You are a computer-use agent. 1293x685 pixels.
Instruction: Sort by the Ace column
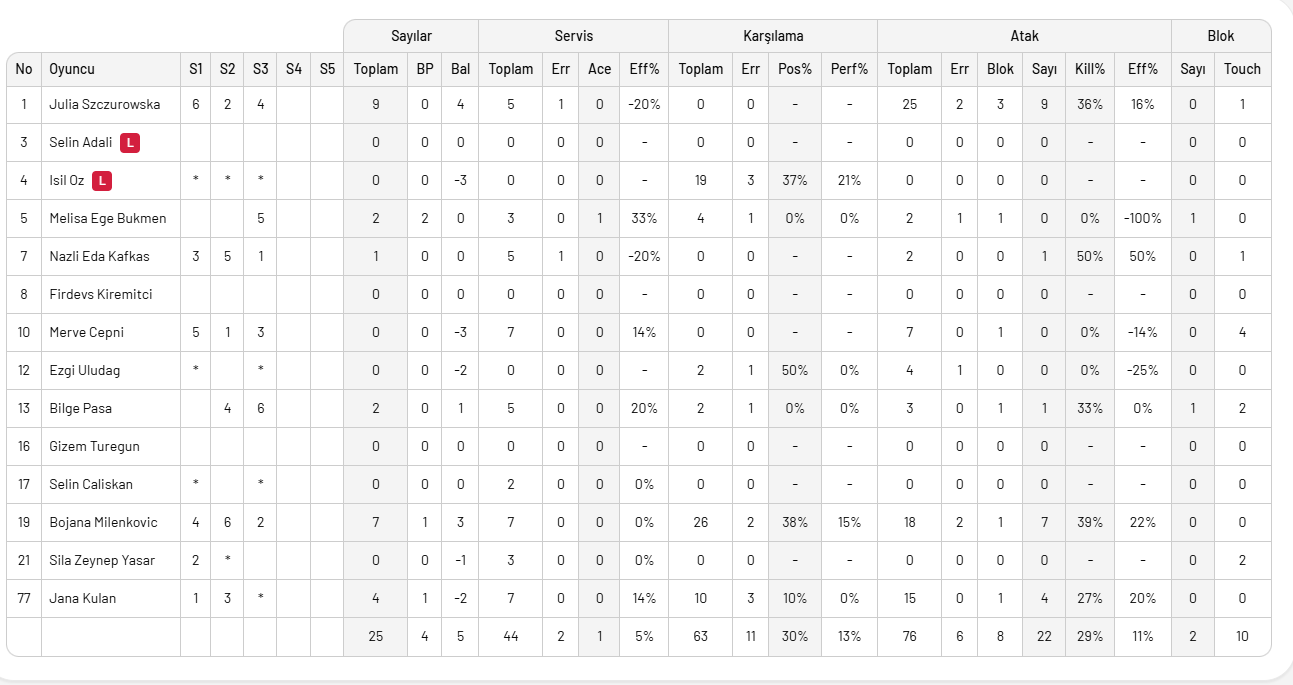pos(599,69)
